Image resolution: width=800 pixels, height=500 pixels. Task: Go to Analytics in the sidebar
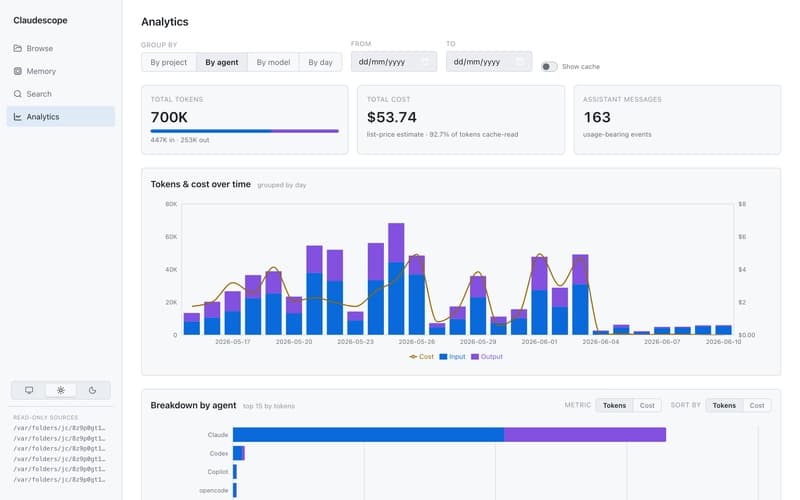[61, 117]
